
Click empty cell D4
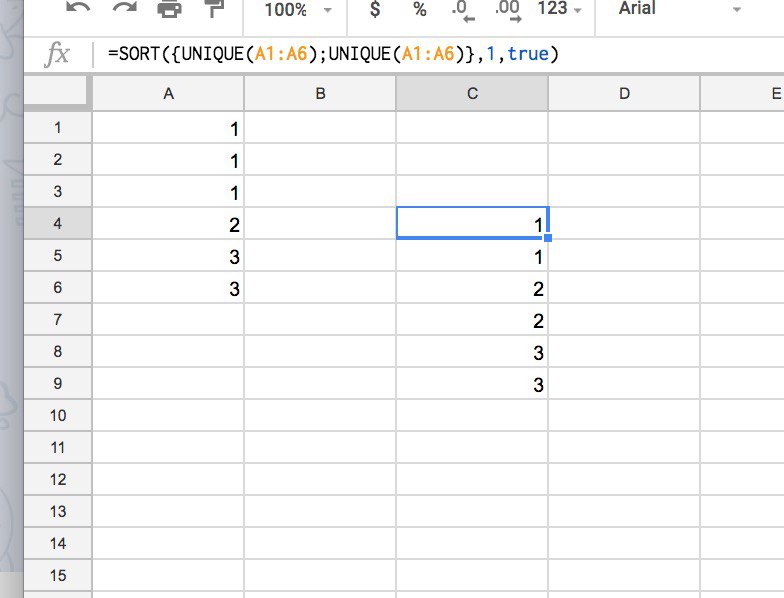[624, 224]
